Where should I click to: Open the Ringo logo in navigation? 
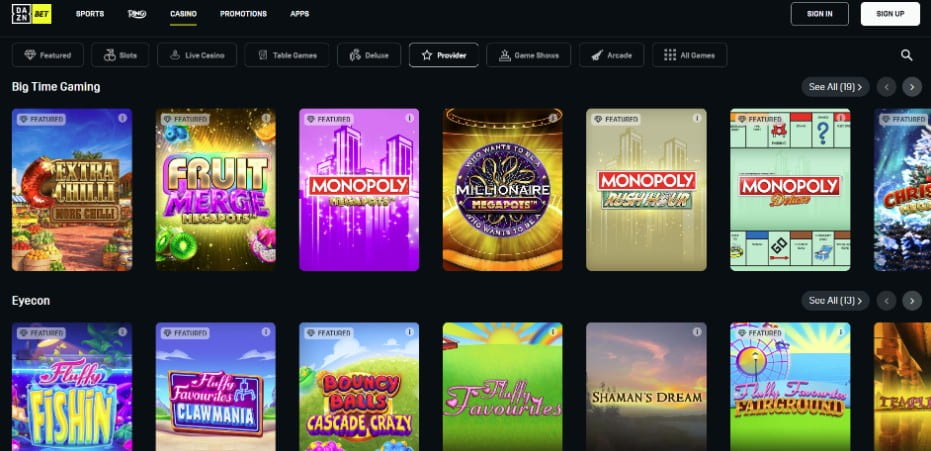pyautogui.click(x=137, y=14)
